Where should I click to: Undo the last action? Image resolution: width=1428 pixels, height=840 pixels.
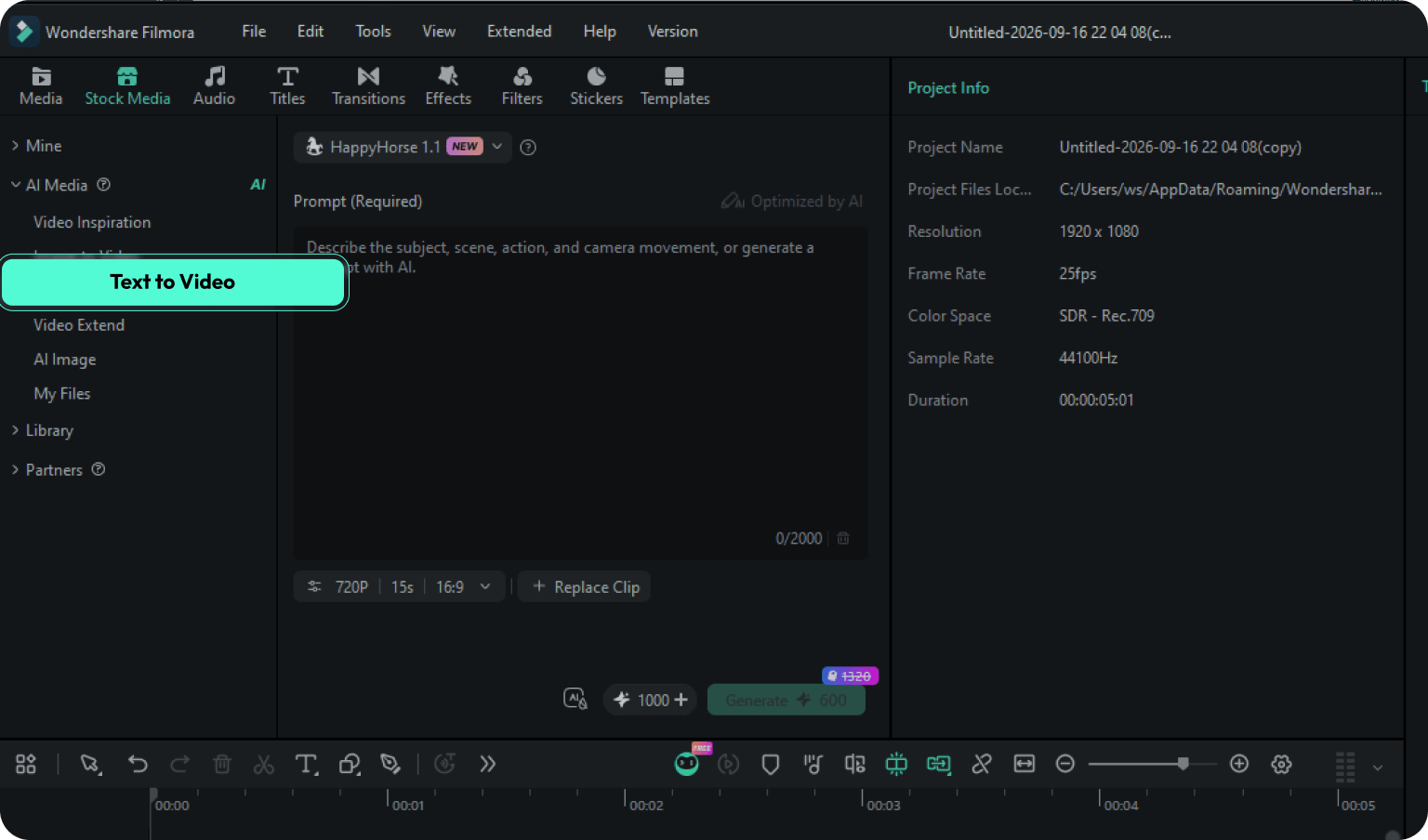tap(138, 764)
